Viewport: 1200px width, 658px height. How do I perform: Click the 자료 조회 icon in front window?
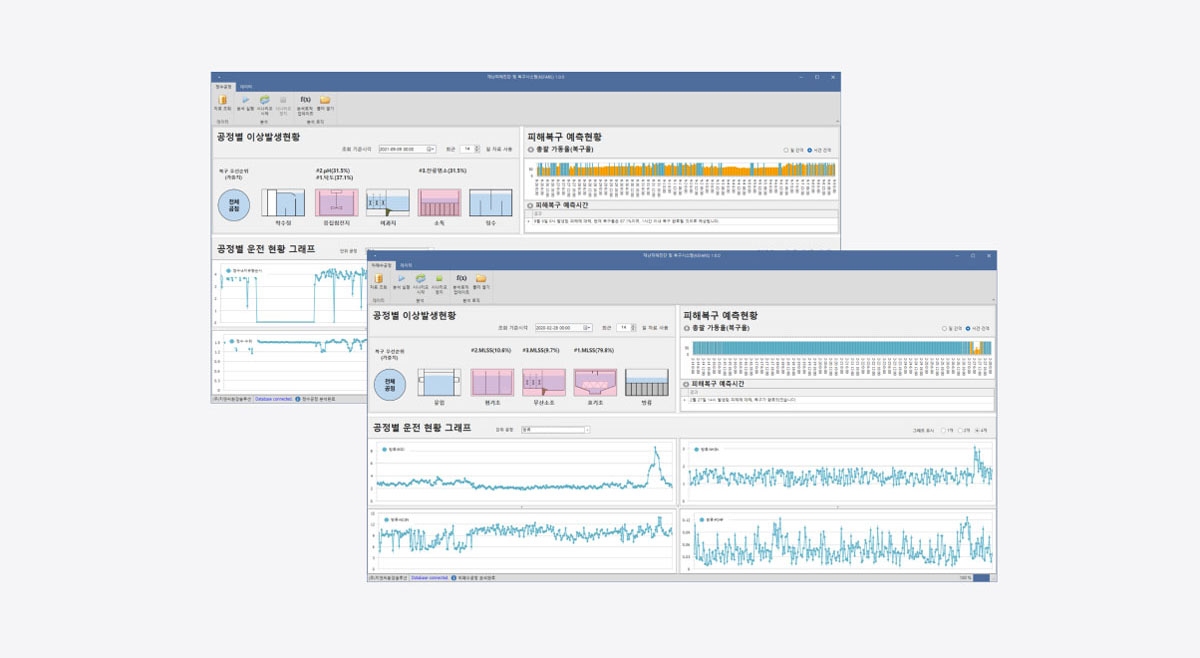(x=378, y=280)
